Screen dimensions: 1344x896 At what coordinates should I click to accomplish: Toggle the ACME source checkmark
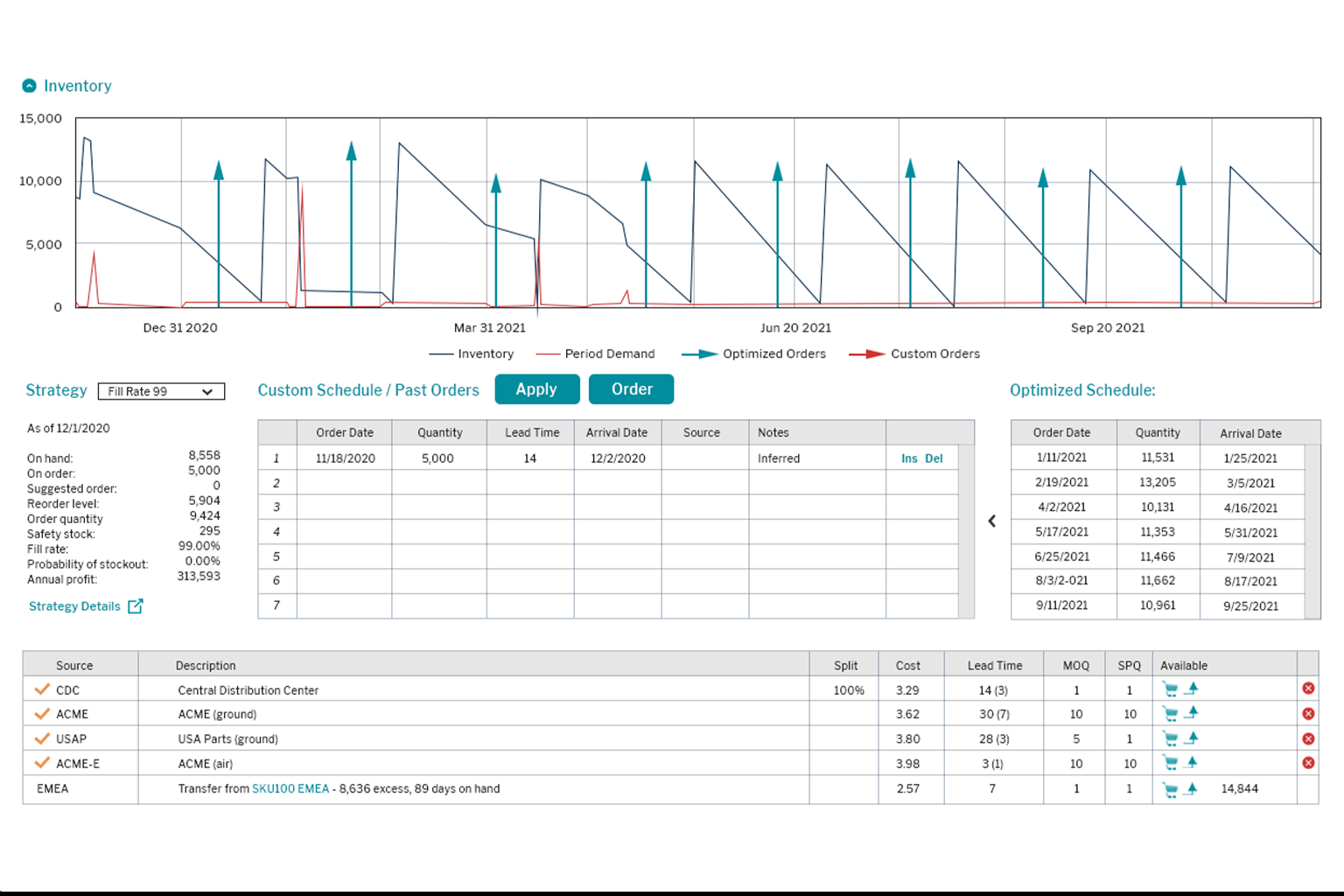click(x=41, y=714)
